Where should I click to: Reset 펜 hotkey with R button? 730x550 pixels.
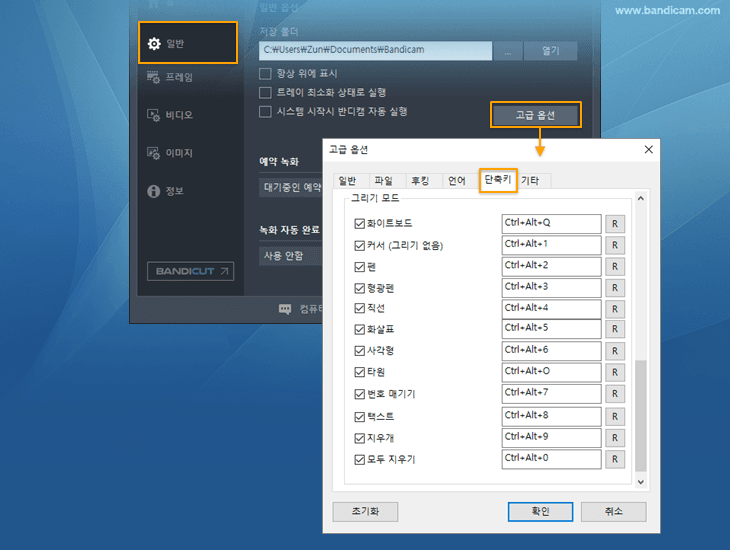[615, 267]
